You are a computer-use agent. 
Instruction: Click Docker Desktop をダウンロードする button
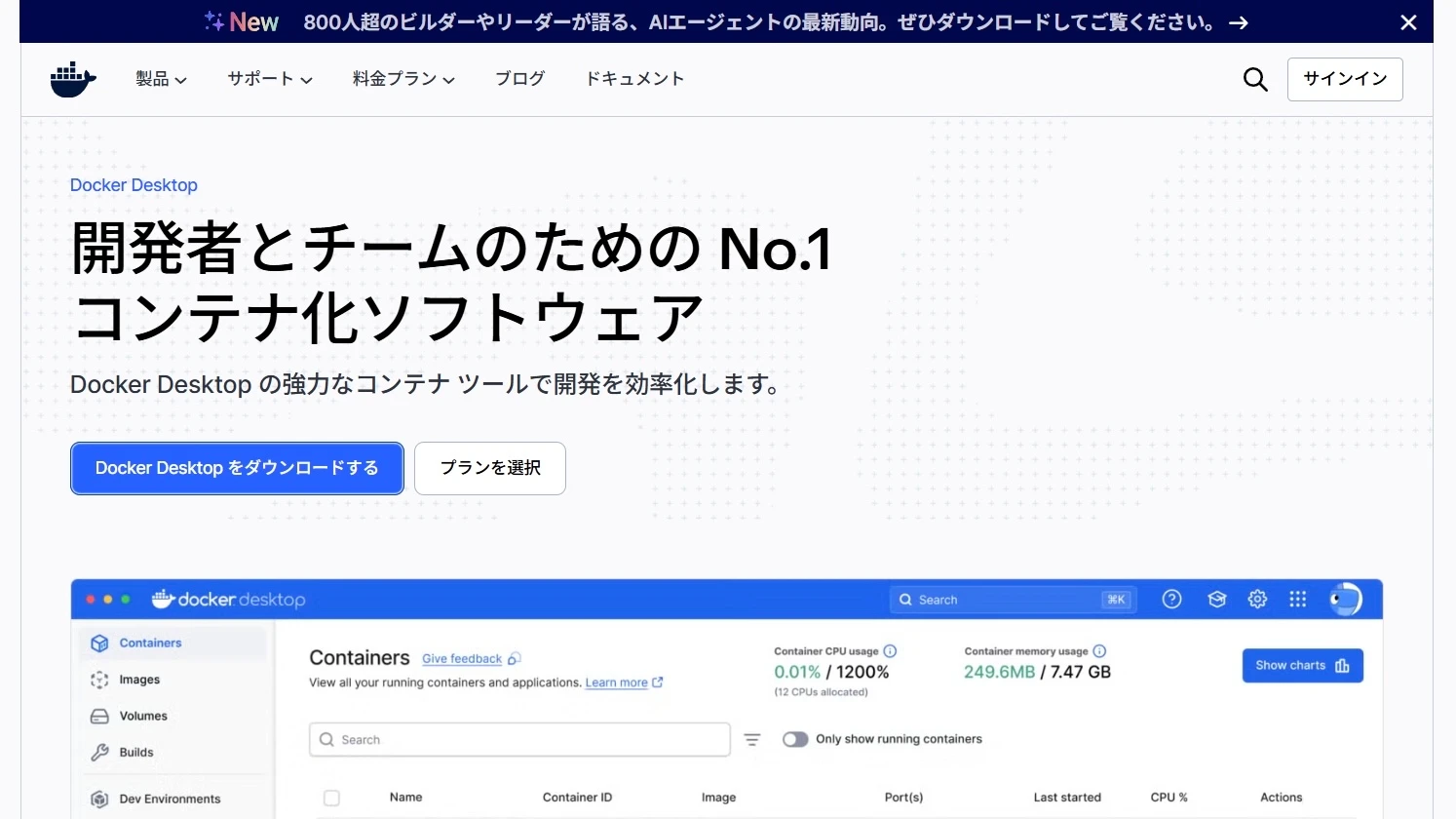(237, 468)
